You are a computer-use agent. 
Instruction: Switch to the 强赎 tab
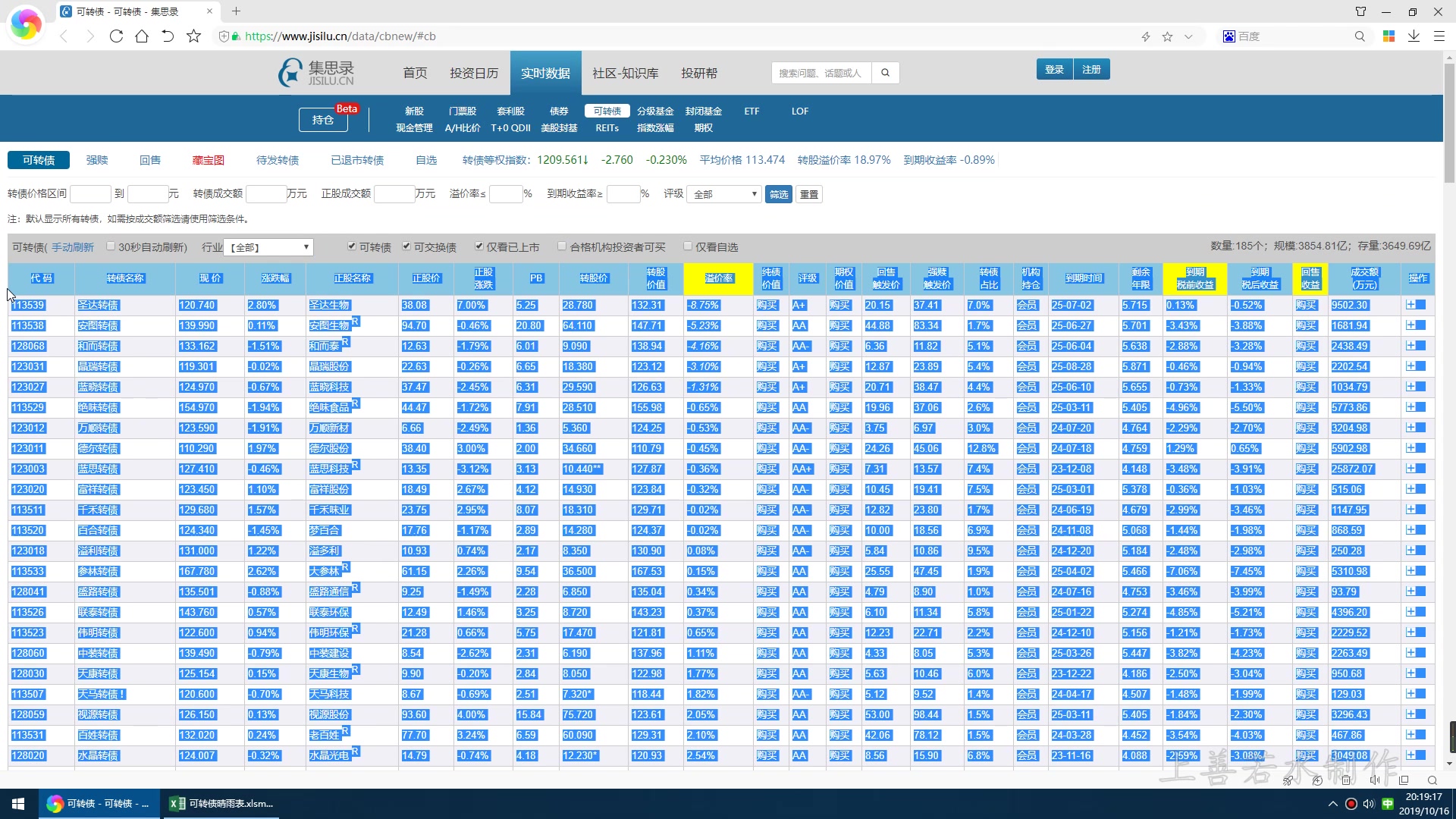pos(97,160)
